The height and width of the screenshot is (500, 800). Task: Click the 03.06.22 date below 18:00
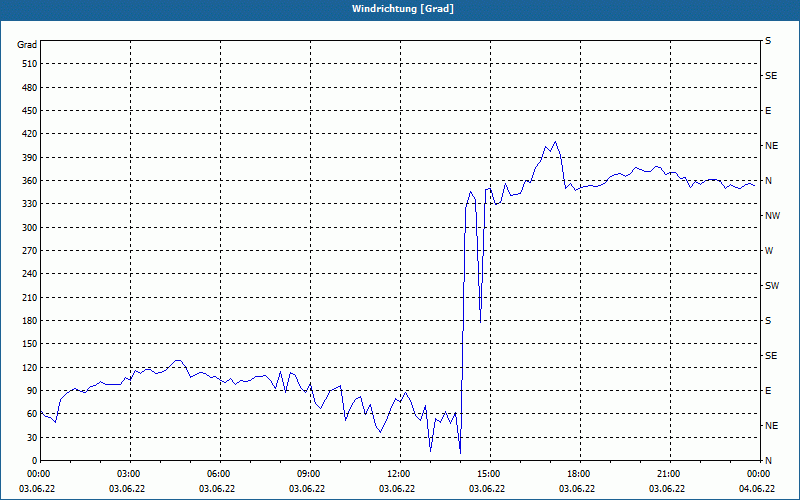click(577, 489)
